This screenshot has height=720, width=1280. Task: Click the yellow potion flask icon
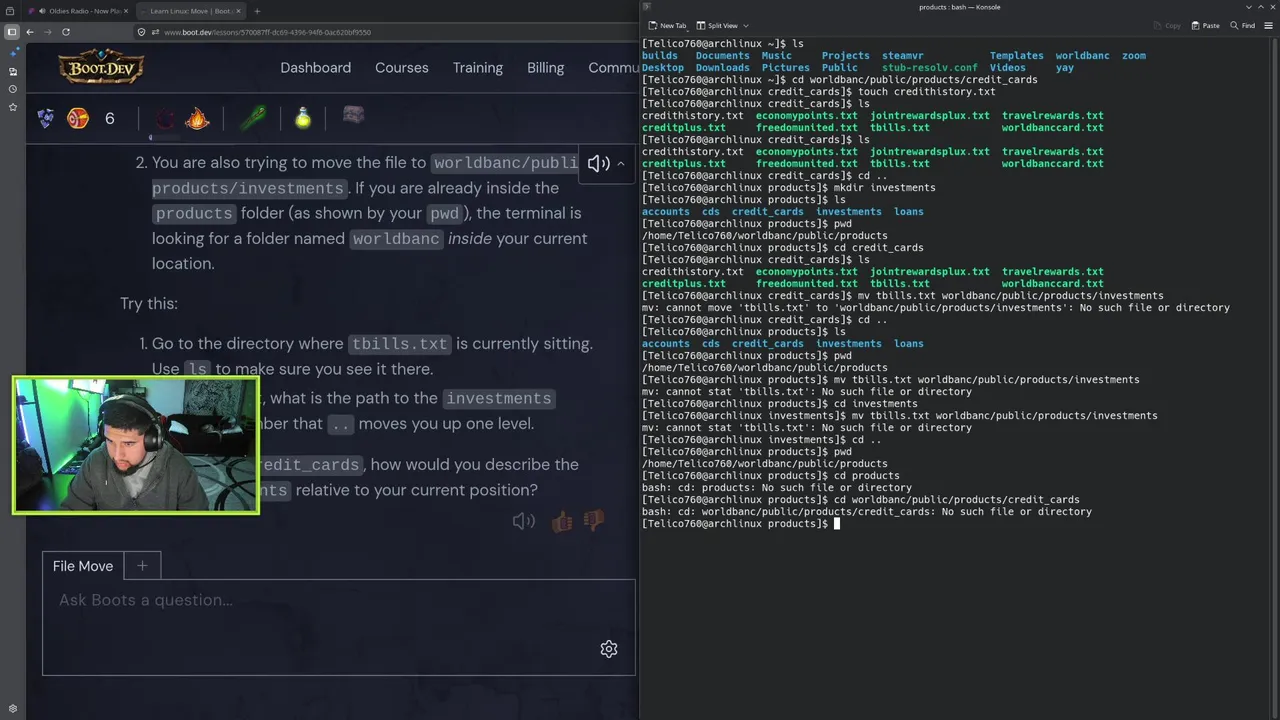pyautogui.click(x=303, y=118)
